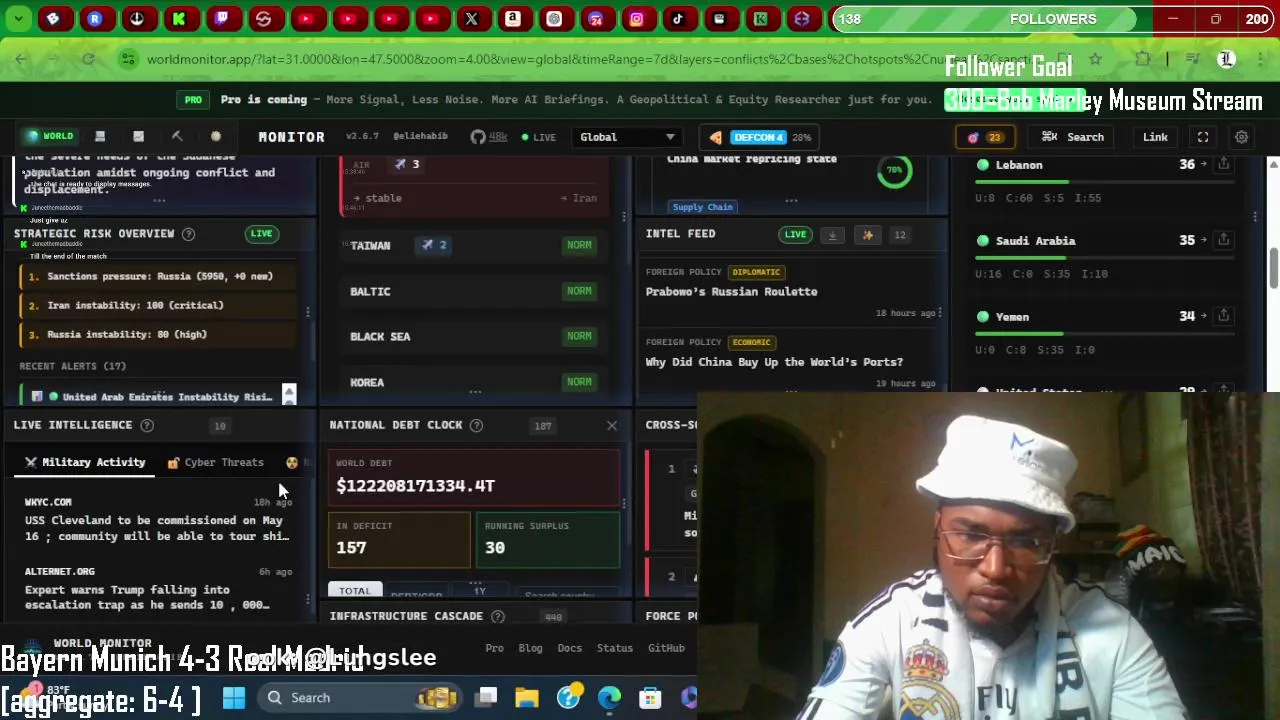The image size is (1280, 720).
Task: Open the Search command button
Action: (1073, 137)
